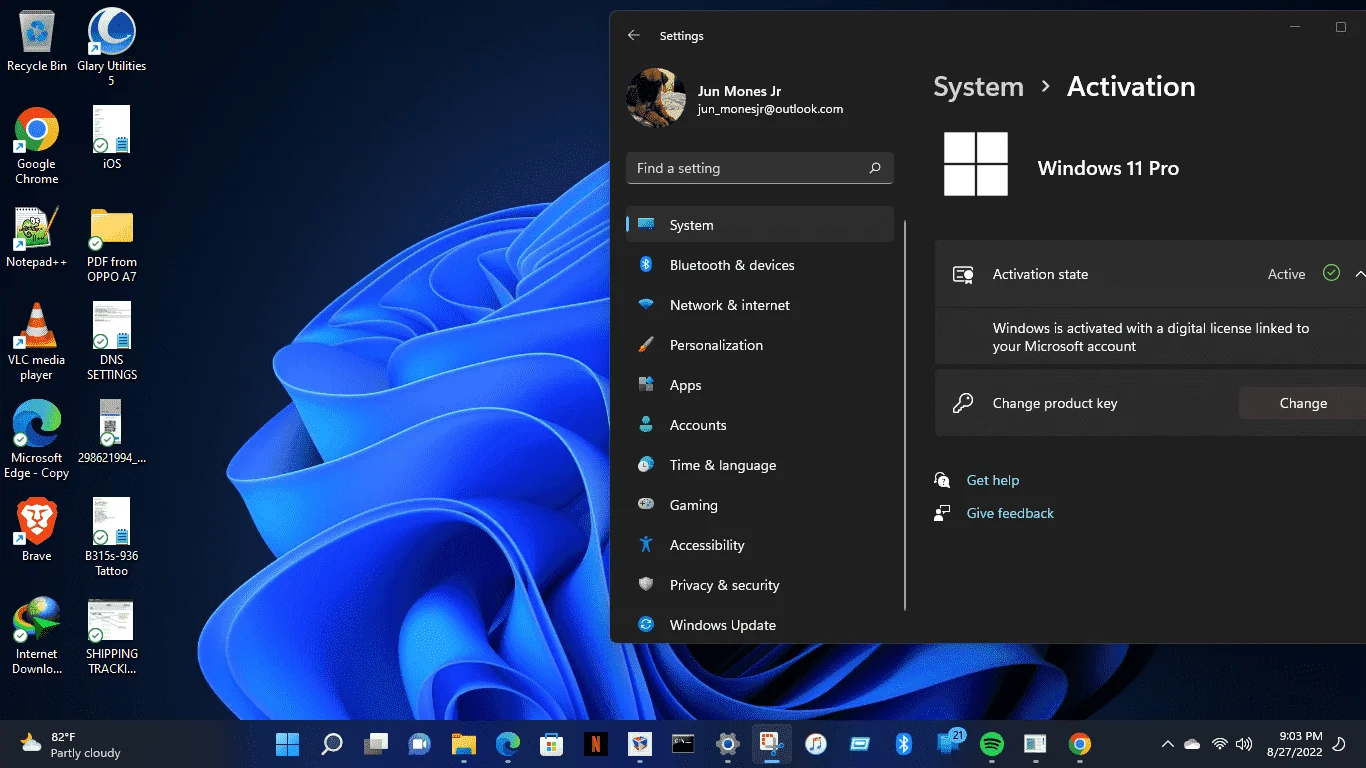The height and width of the screenshot is (768, 1366).
Task: Open Command Prompt from the taskbar
Action: point(684,744)
